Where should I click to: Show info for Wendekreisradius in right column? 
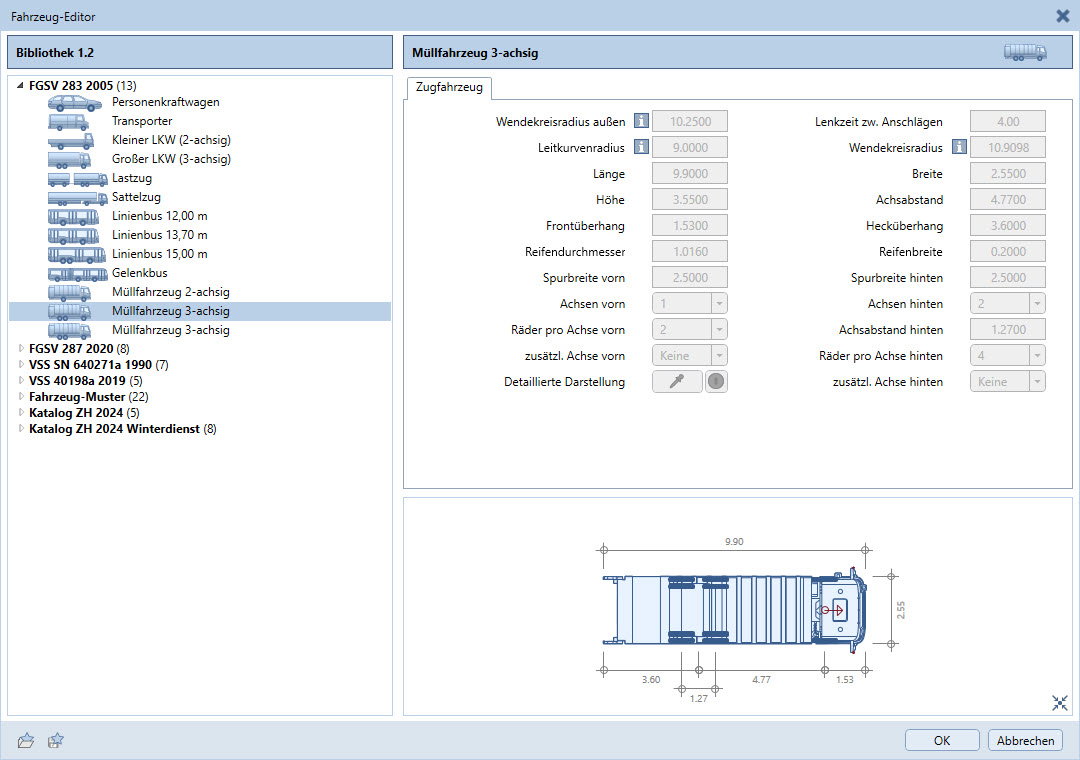pyautogui.click(x=959, y=148)
